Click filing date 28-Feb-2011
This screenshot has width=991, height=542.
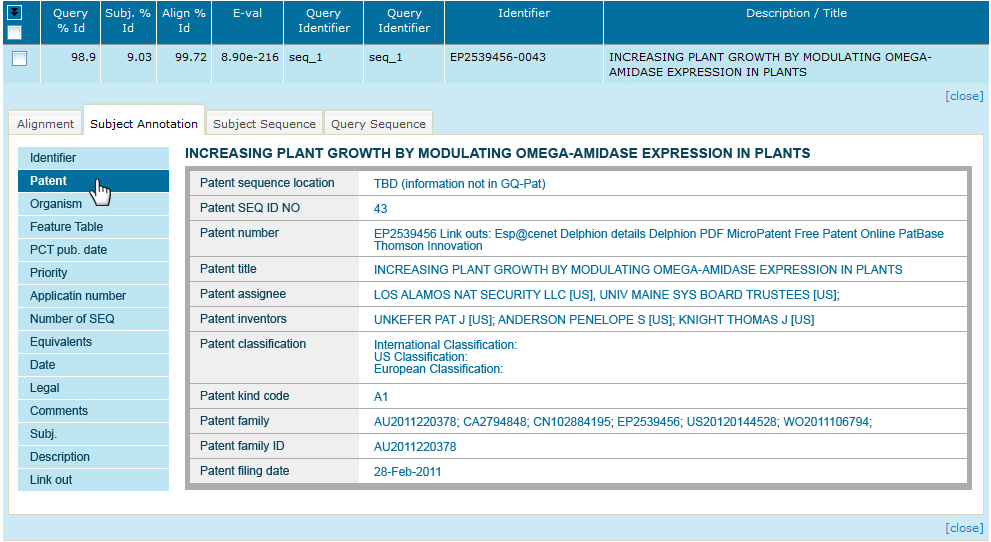coord(407,471)
